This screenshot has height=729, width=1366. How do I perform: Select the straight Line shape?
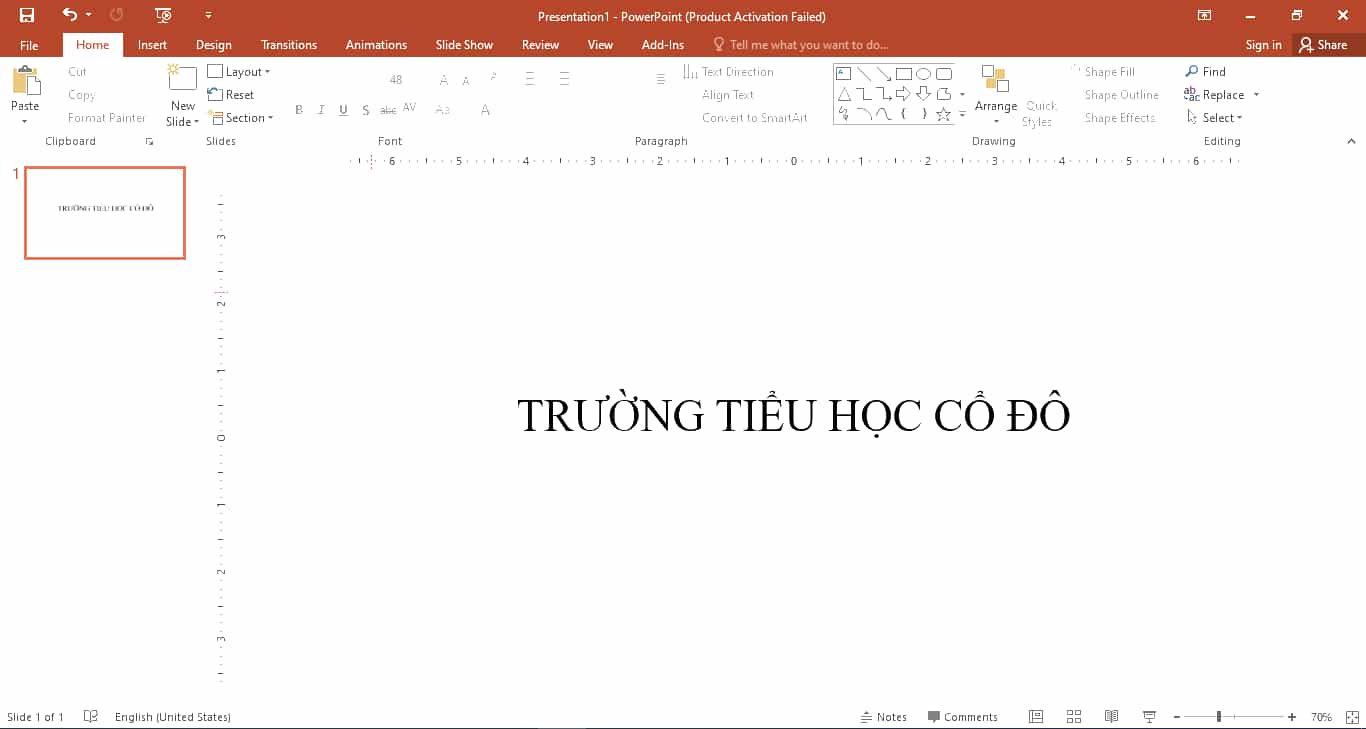click(863, 74)
